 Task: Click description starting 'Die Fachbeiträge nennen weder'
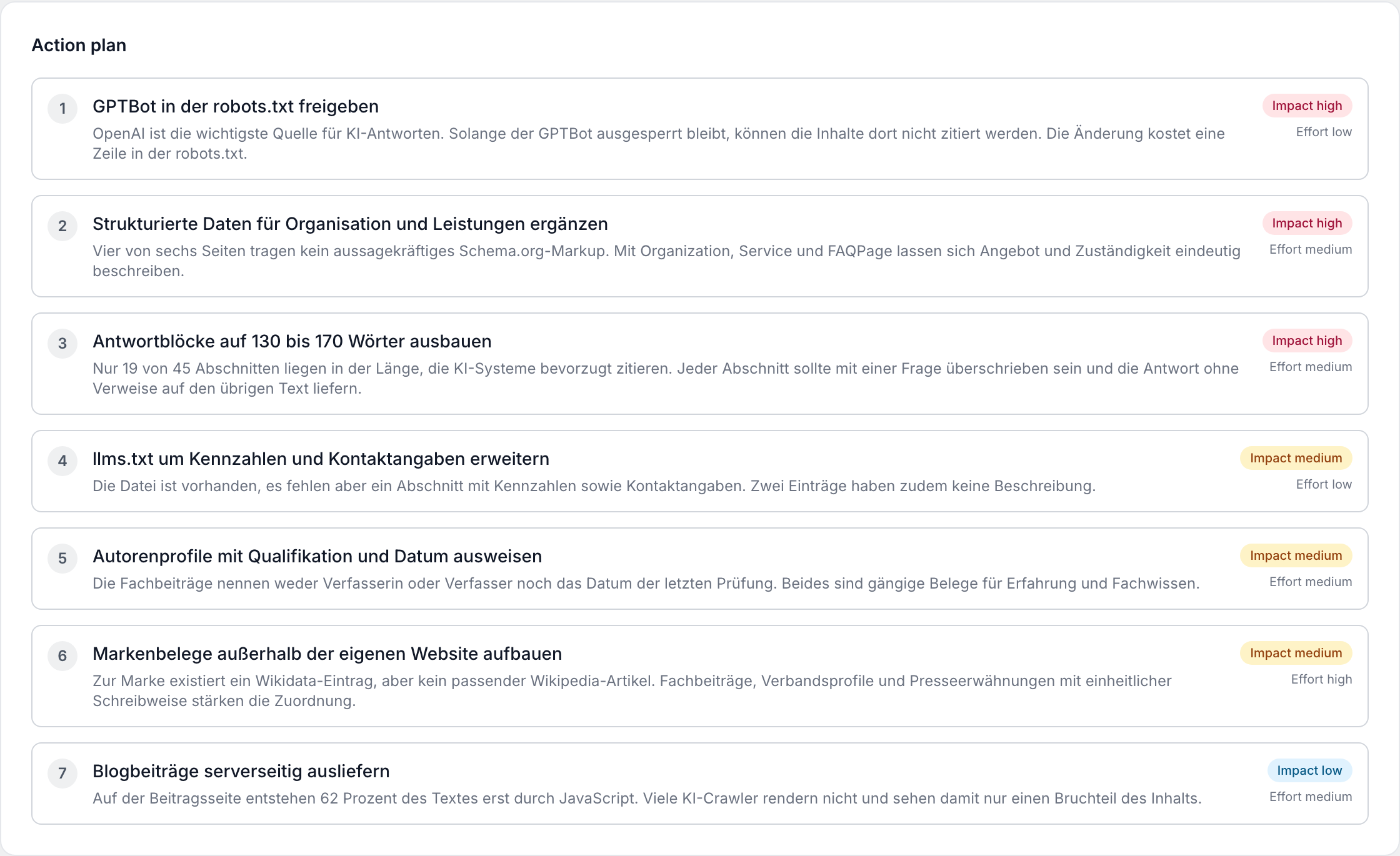(646, 584)
